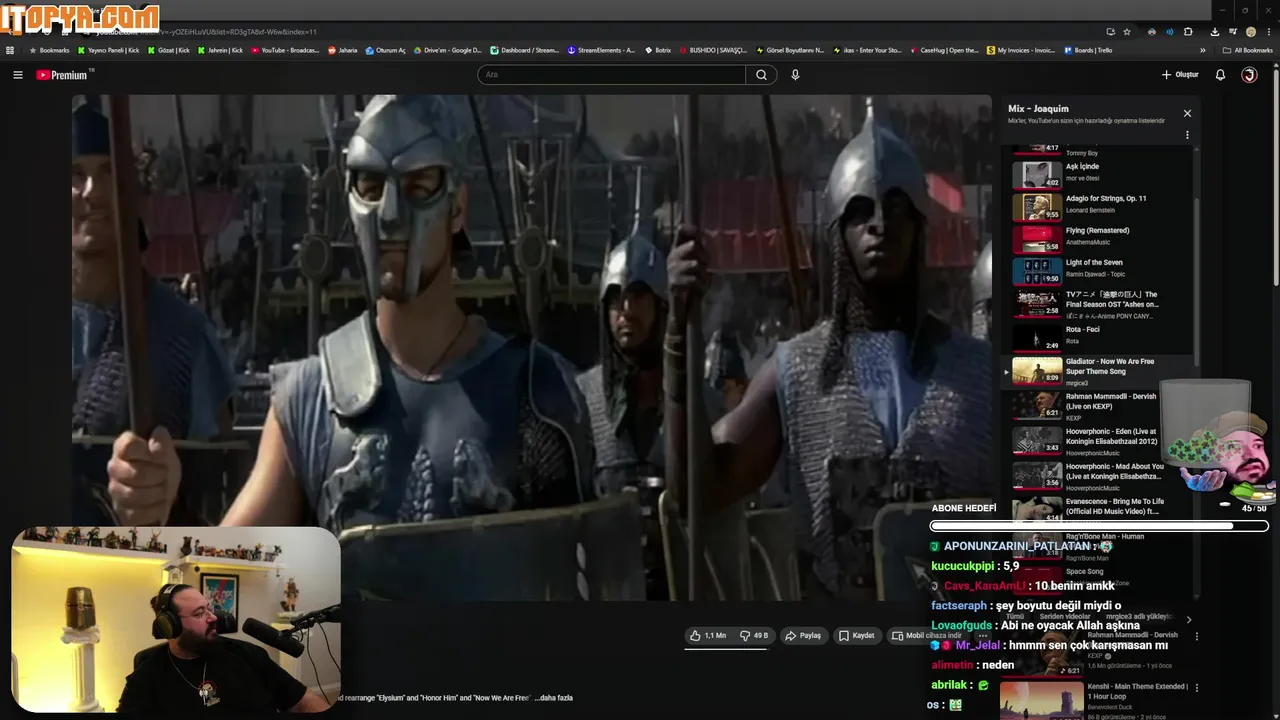1280x720 pixels.
Task: Open options for Rahman Mammadli recommended video
Action: click(1196, 636)
